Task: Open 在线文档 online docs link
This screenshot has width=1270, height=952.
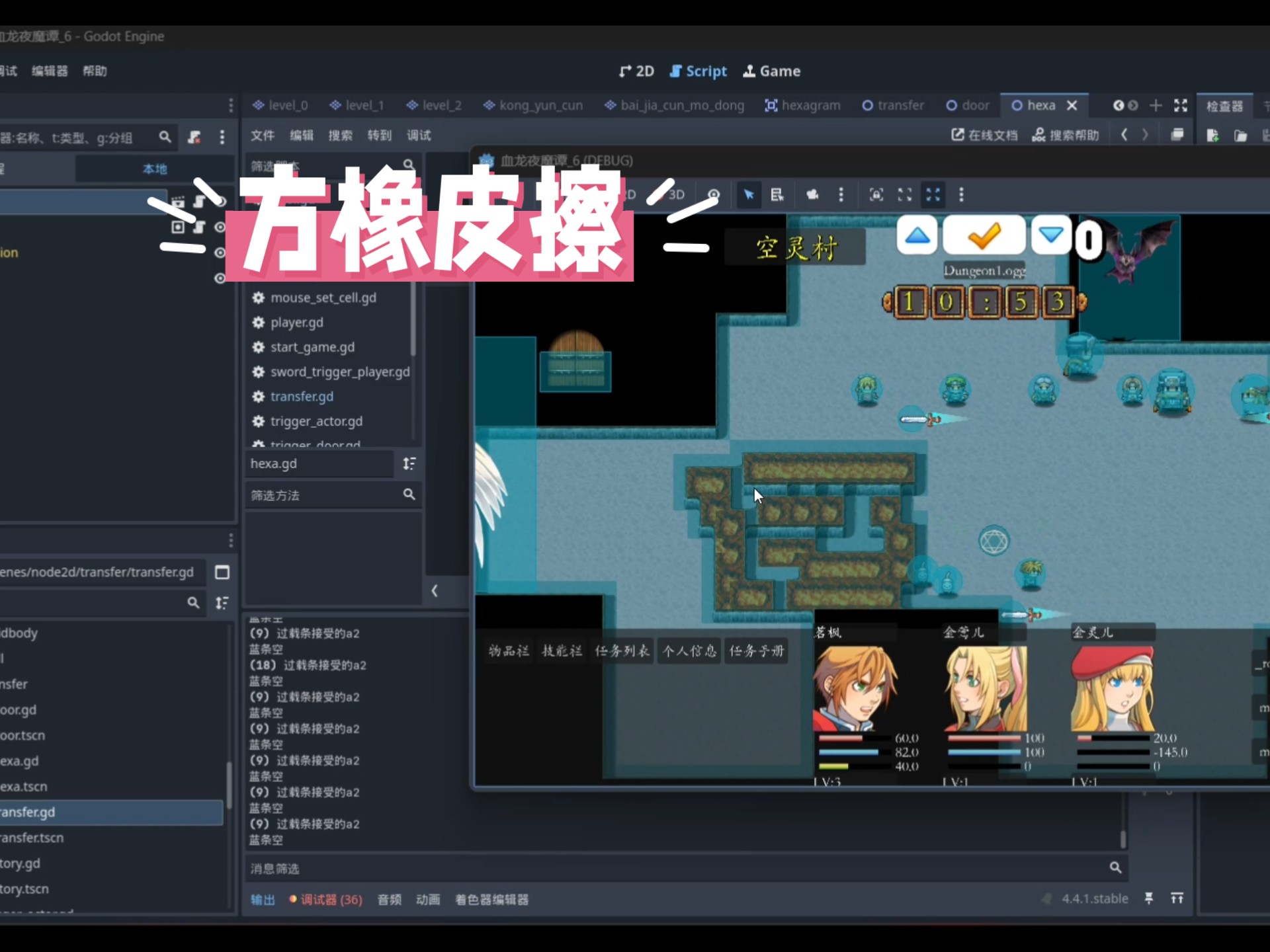Action: coord(984,135)
